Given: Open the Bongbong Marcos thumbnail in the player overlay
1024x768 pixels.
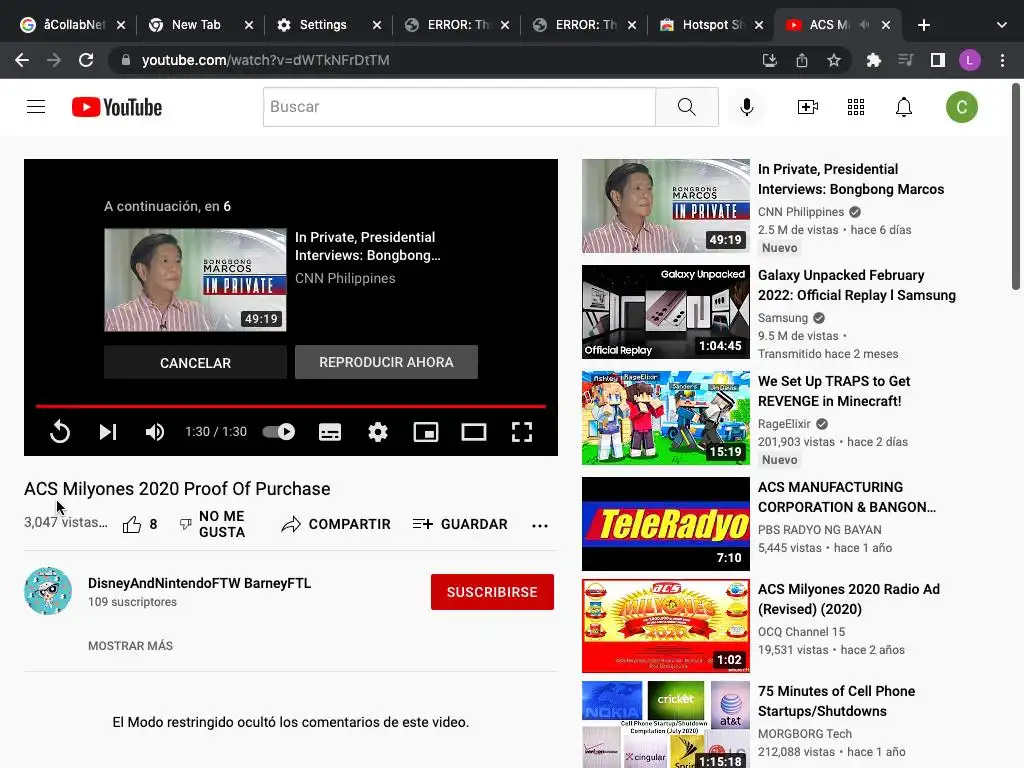Looking at the screenshot, I should tap(195, 280).
